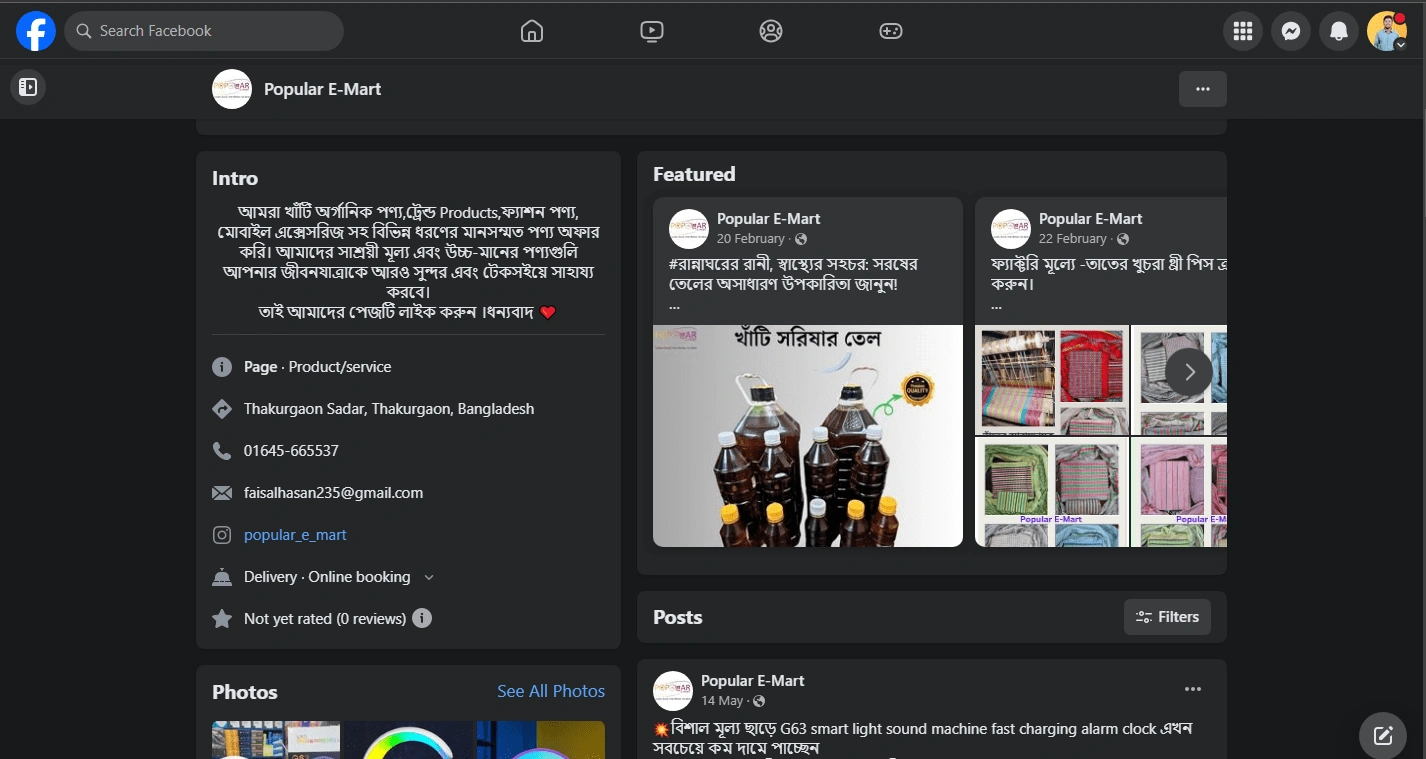Open the fabric collage top-left image

[x=1052, y=380]
